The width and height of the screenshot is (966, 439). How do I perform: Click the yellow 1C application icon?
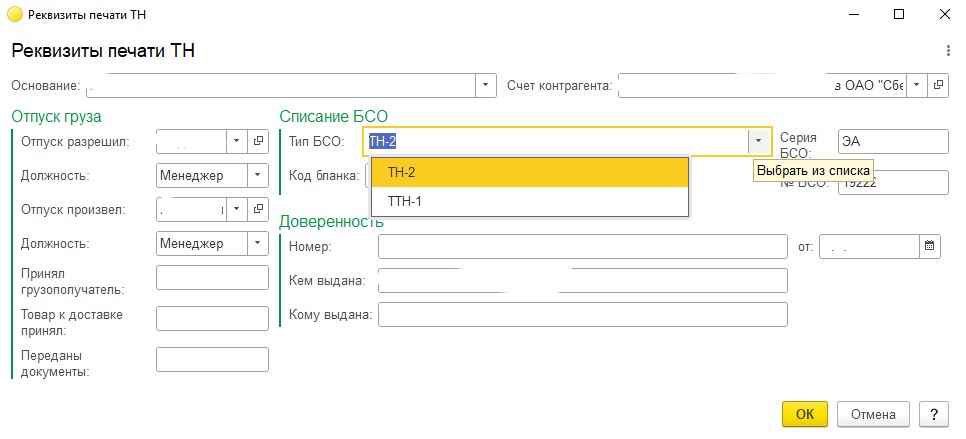[15, 14]
